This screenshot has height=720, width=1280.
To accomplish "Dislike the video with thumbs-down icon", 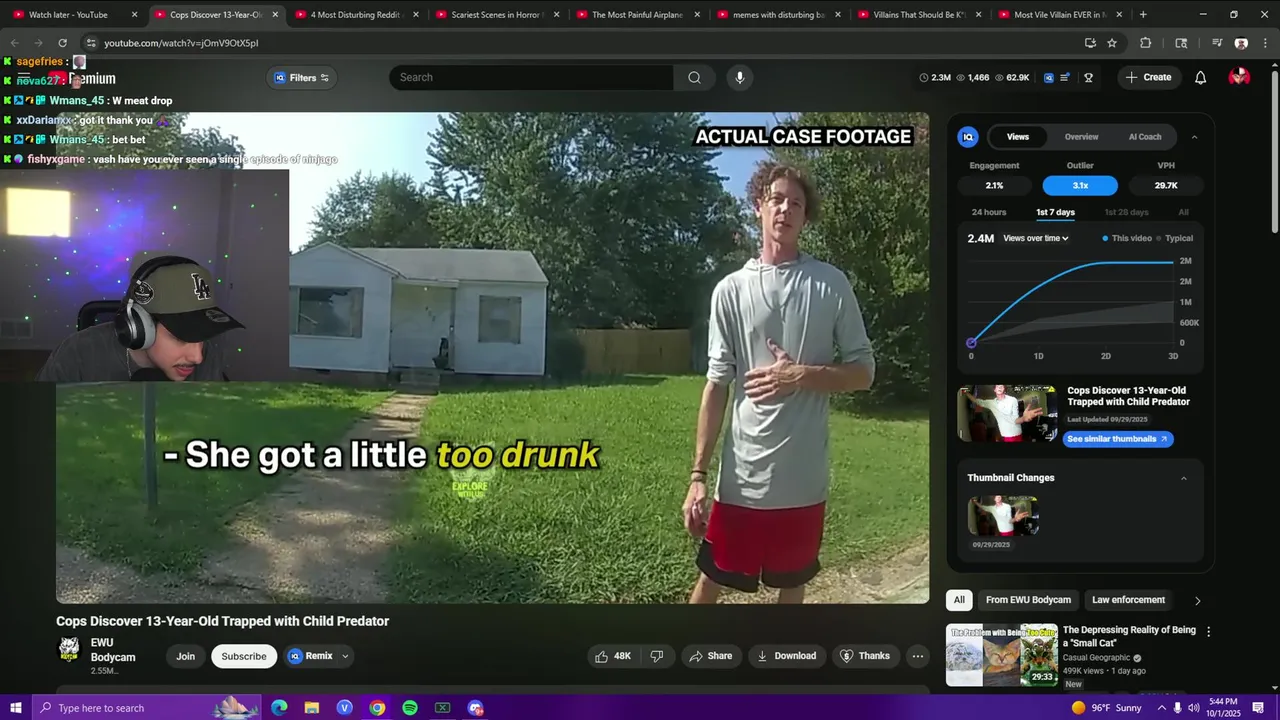I will coord(657,656).
